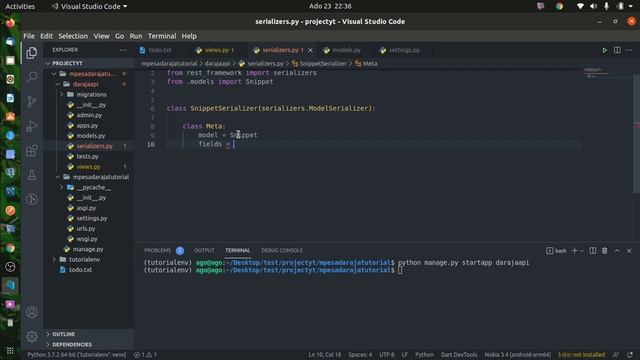Open the Run and Debug view
The width and height of the screenshot is (640, 360).
point(31,126)
